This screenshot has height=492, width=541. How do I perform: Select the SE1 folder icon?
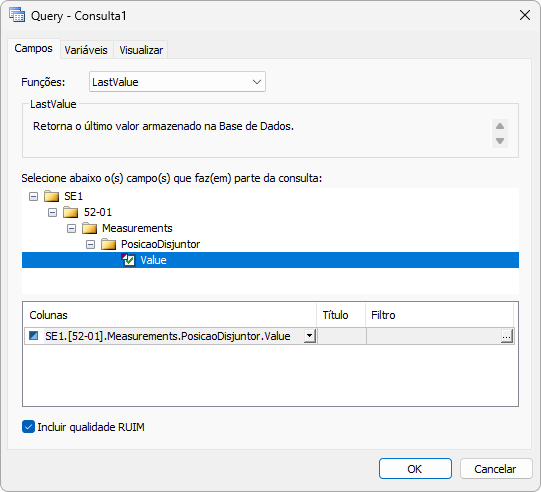[x=52, y=196]
